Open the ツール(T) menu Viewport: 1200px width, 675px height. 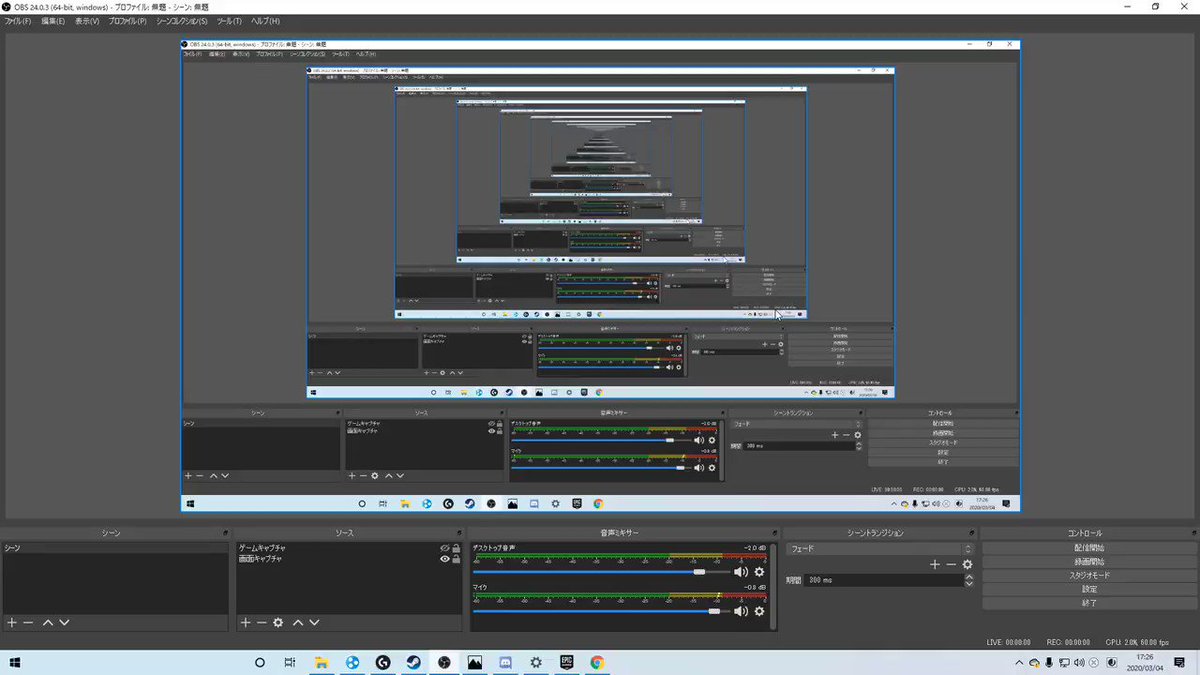pyautogui.click(x=229, y=21)
